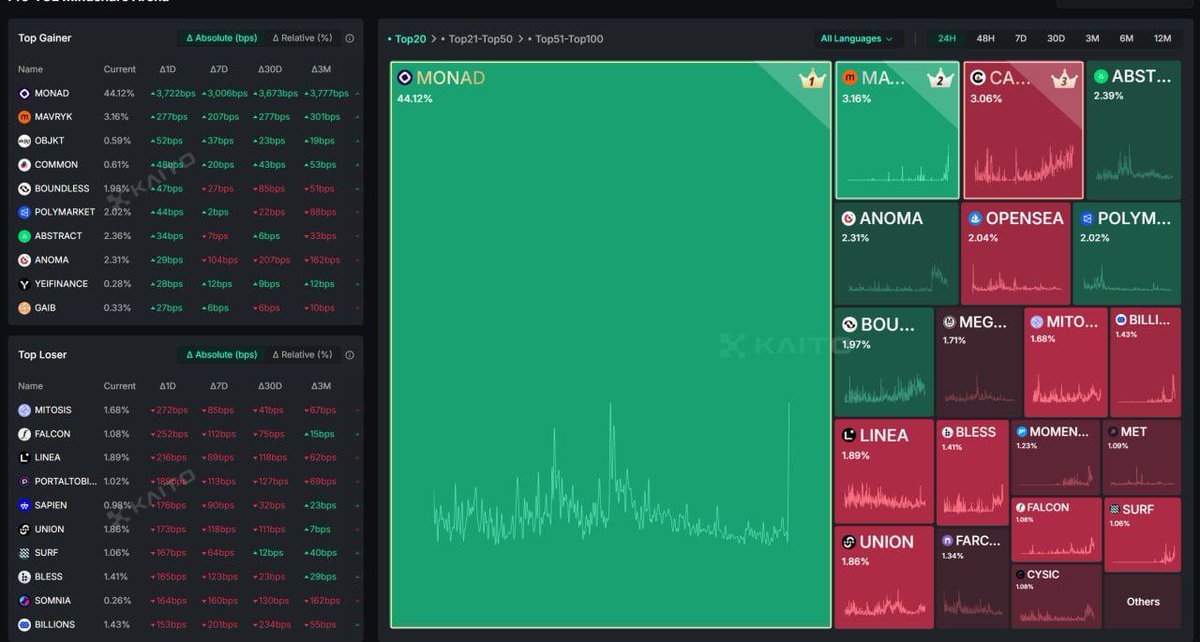
Task: Sort Top Gainer by Δ1D column
Action: tap(167, 69)
